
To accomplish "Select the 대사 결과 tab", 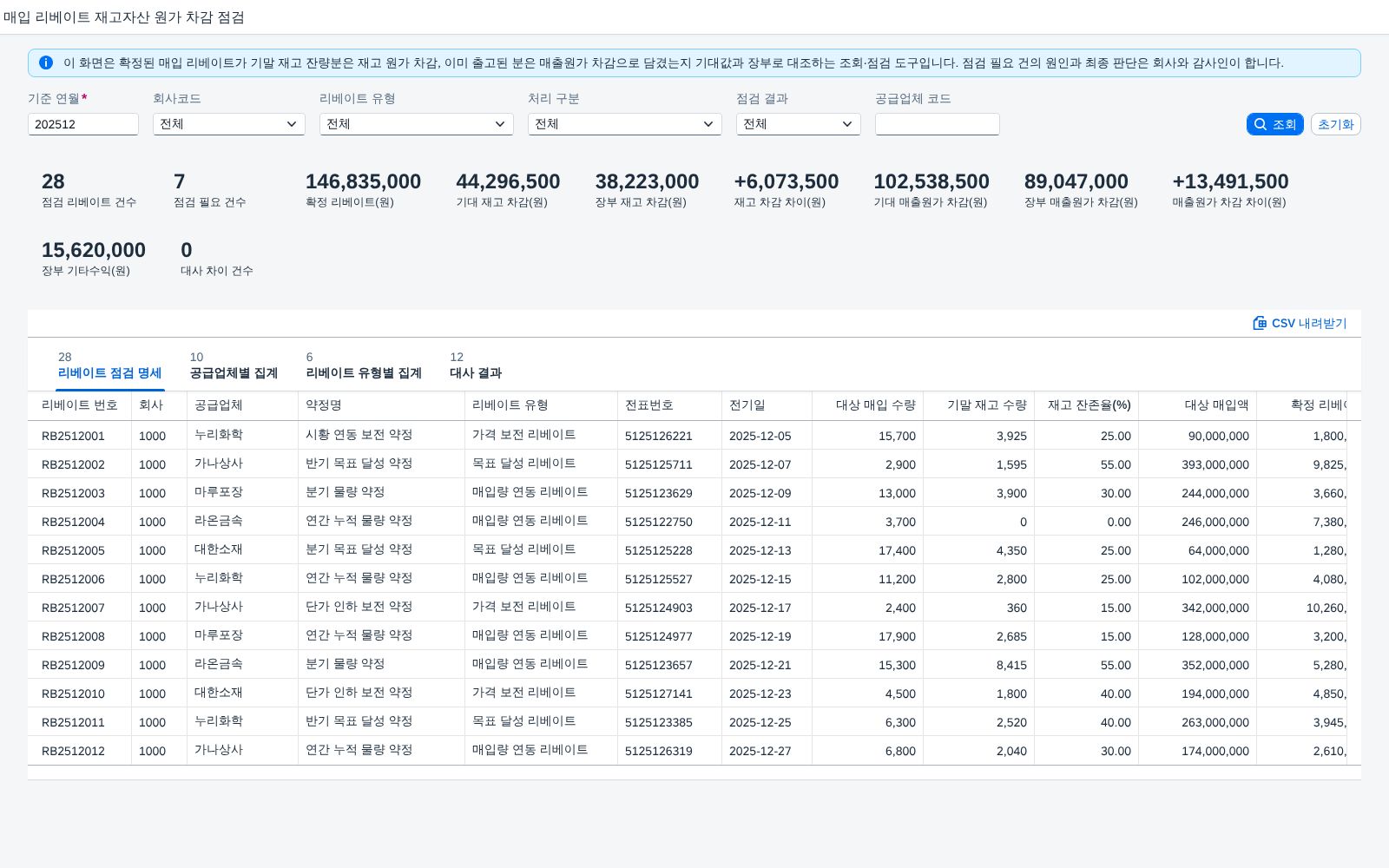I will pos(476,365).
